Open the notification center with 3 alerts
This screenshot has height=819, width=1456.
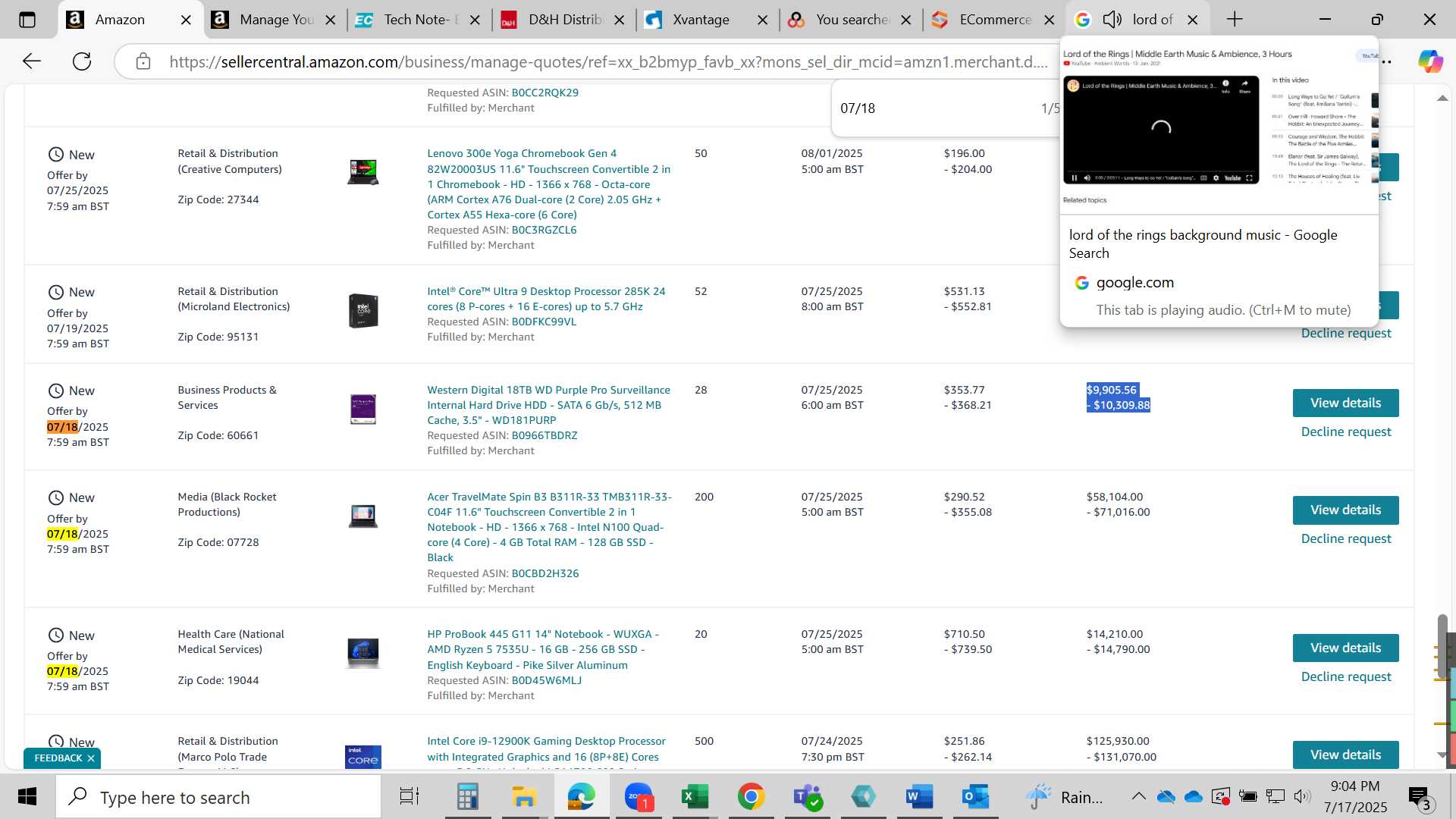(1420, 798)
